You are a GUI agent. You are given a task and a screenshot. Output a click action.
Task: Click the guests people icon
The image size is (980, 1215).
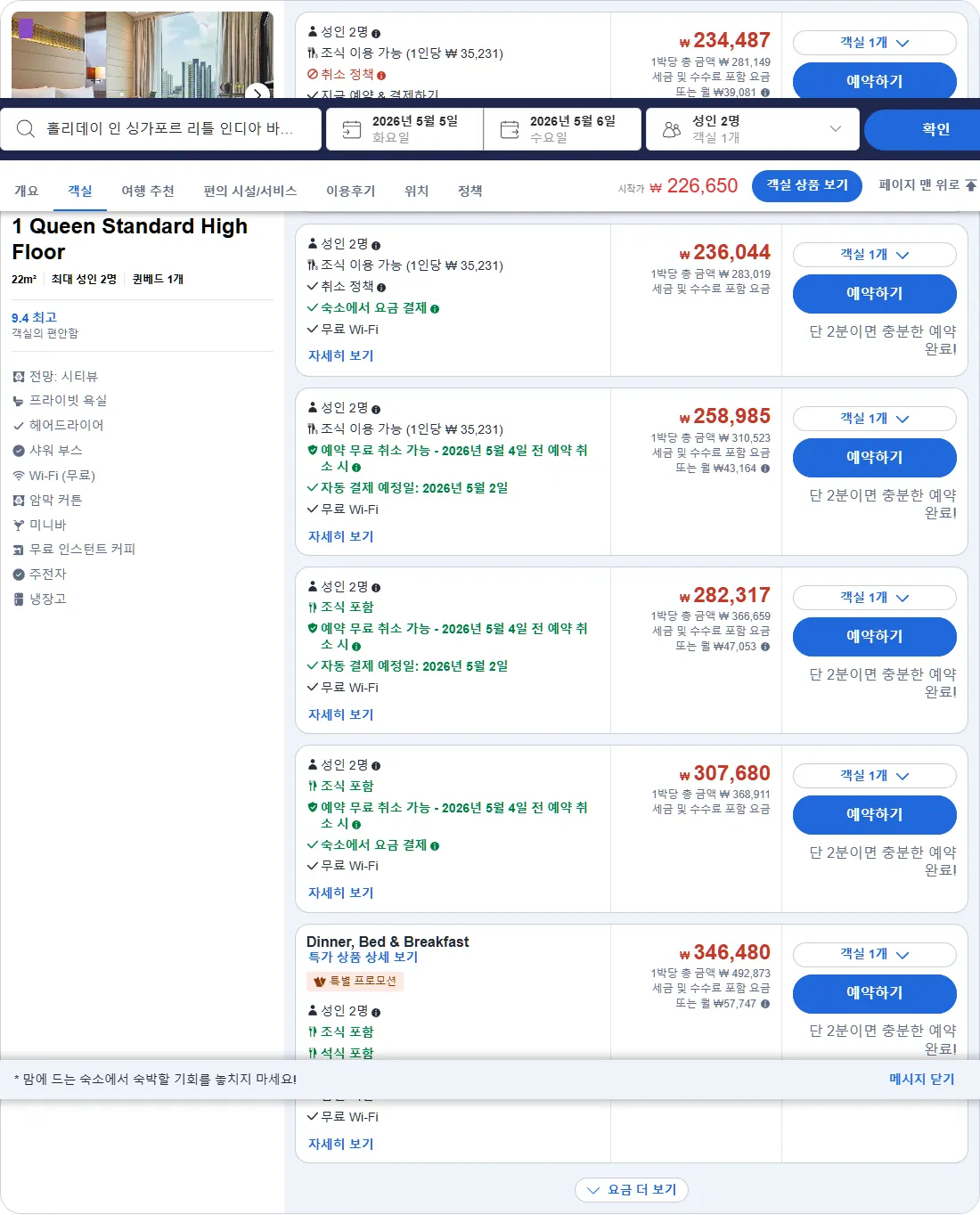(x=672, y=130)
